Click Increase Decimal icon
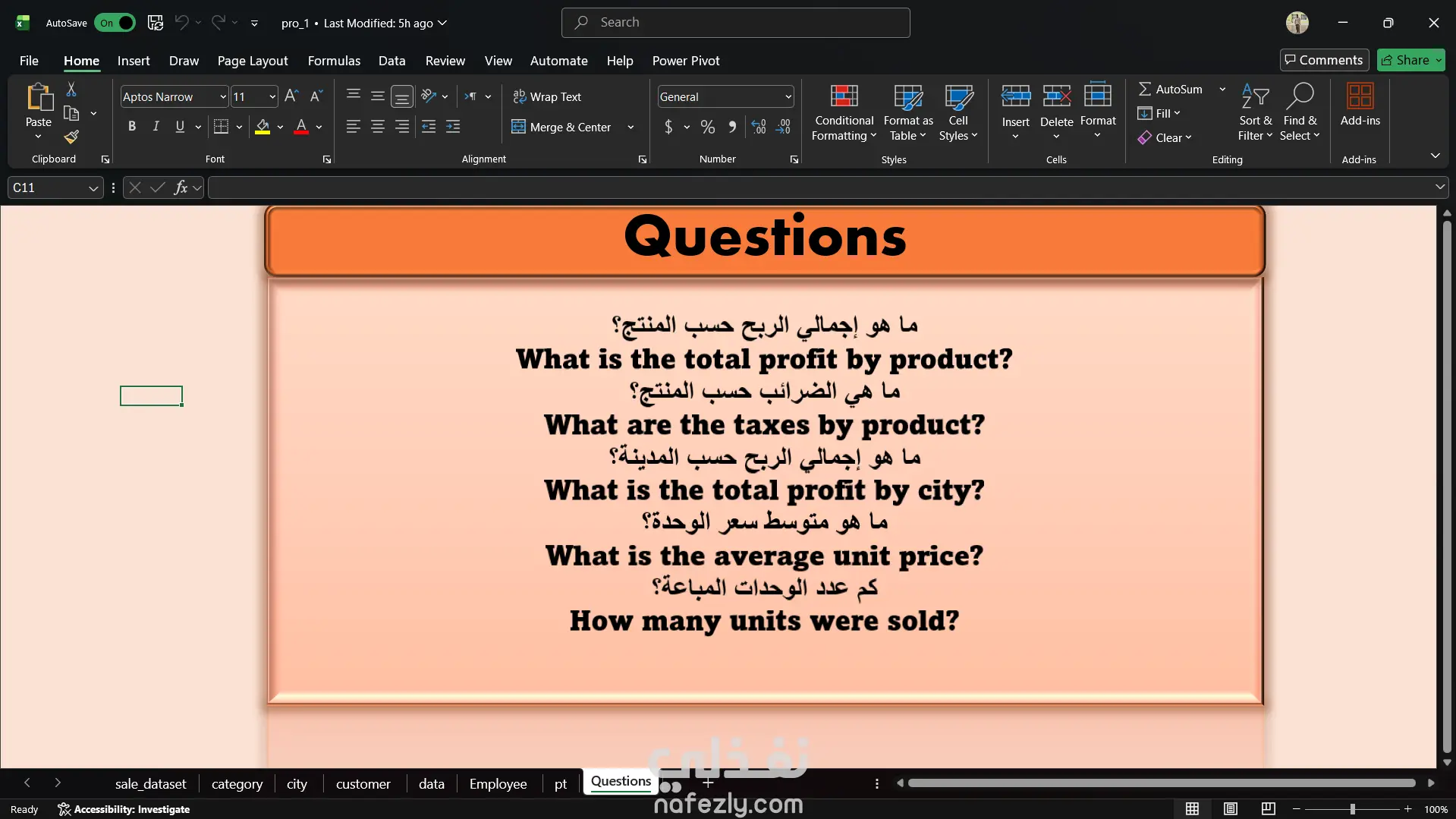 (x=759, y=127)
